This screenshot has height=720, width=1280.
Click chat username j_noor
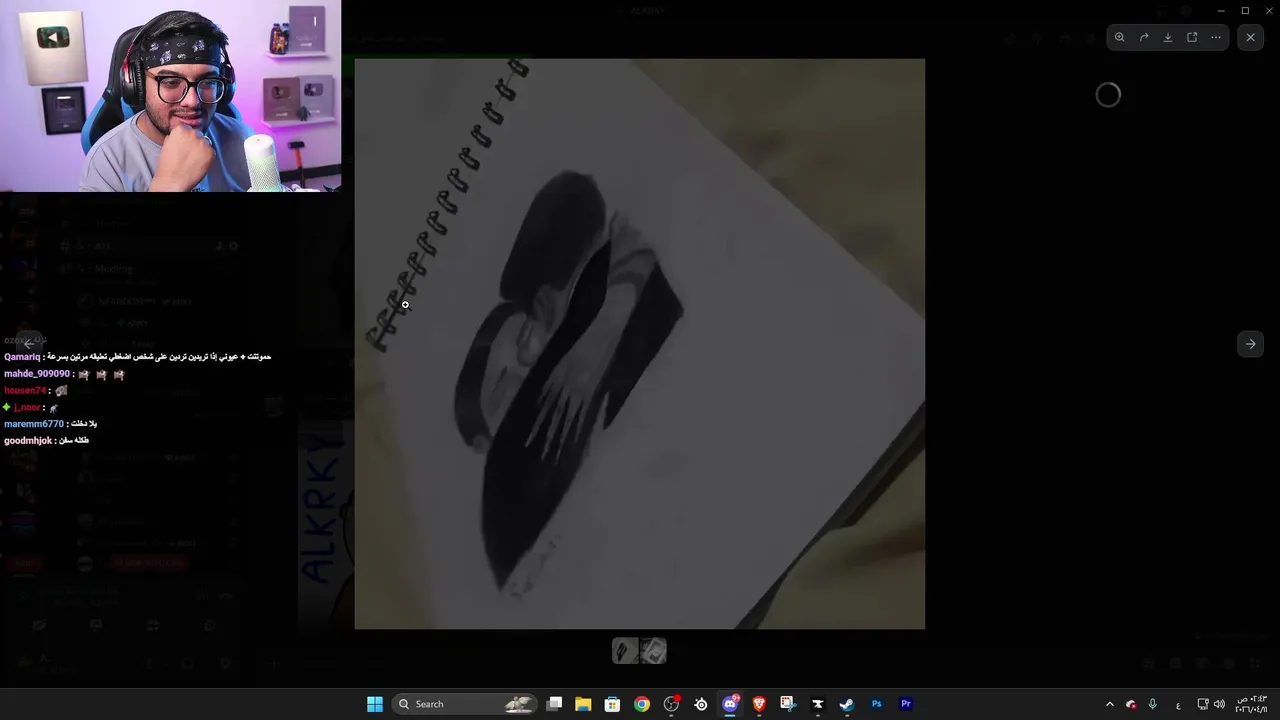pyautogui.click(x=27, y=408)
